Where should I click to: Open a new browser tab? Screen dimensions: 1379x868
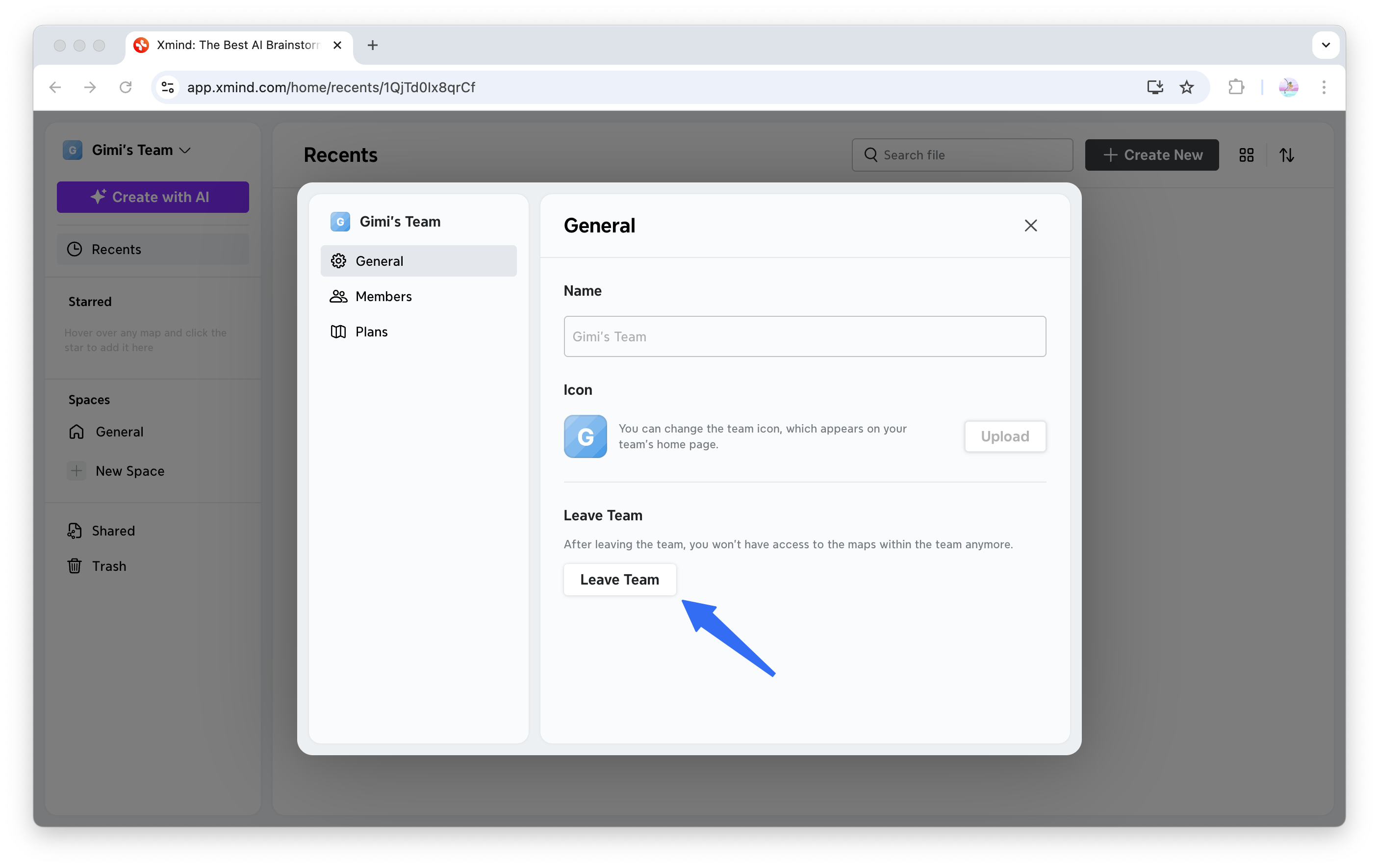point(372,45)
